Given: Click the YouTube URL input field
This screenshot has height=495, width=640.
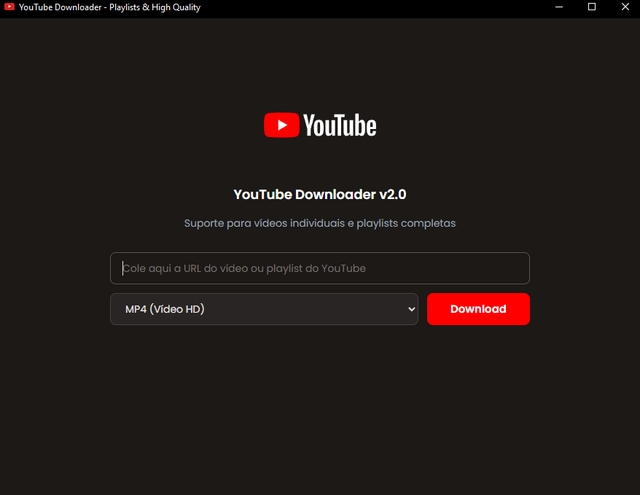Looking at the screenshot, I should [x=320, y=268].
